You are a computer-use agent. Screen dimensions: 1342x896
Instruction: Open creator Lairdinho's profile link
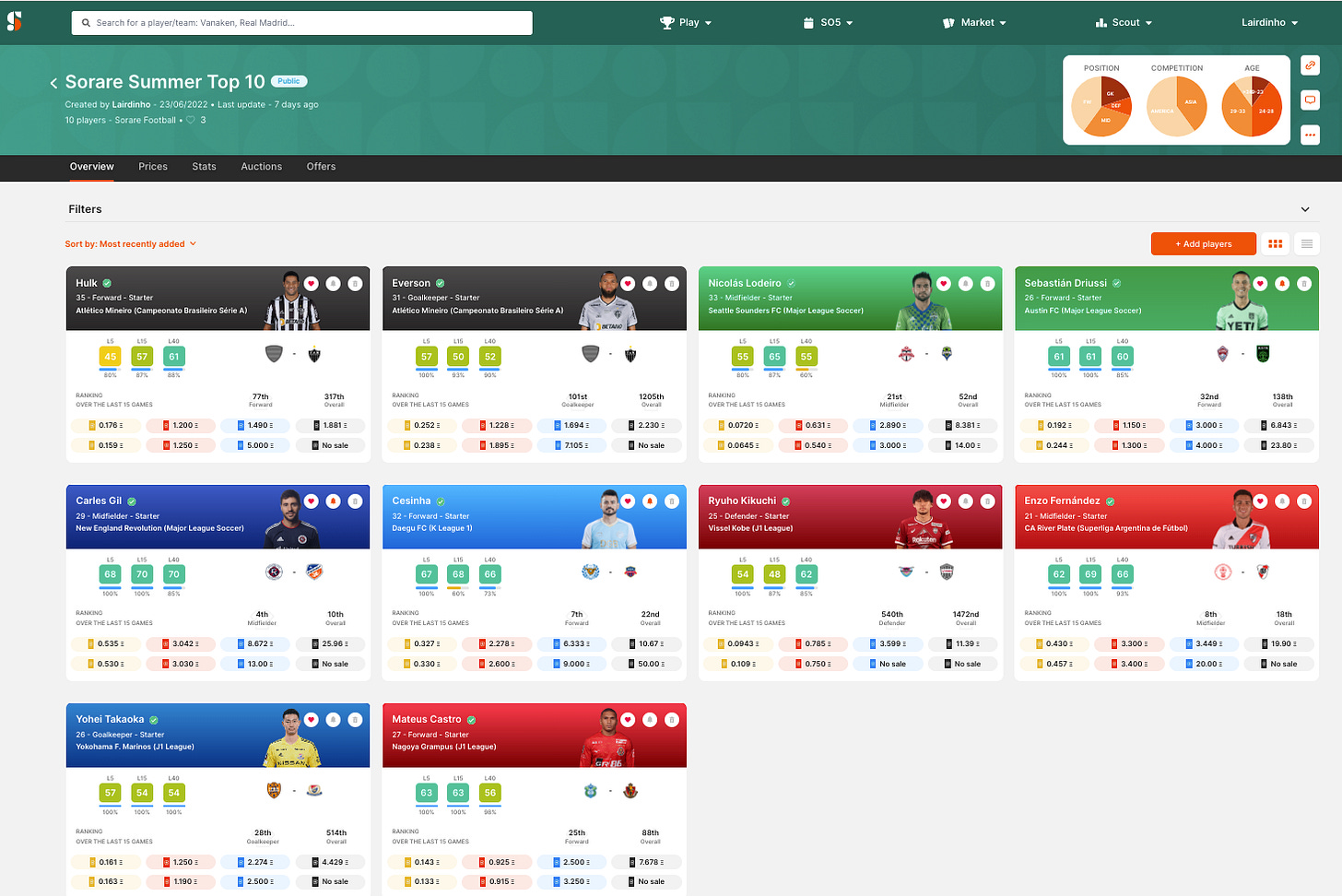click(131, 105)
